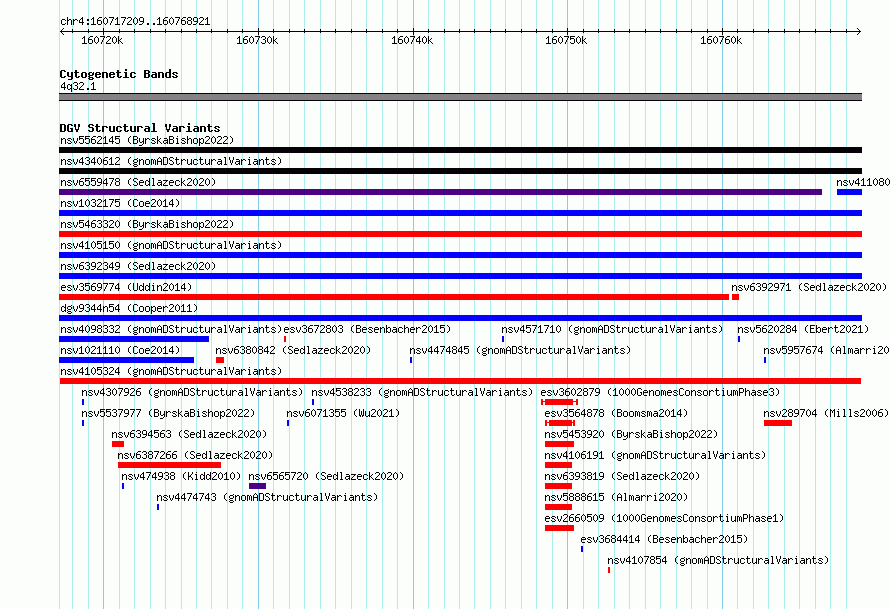Click nsv5620284 (Ebert2021) label
Screen dimensions: 890x609
[803, 329]
